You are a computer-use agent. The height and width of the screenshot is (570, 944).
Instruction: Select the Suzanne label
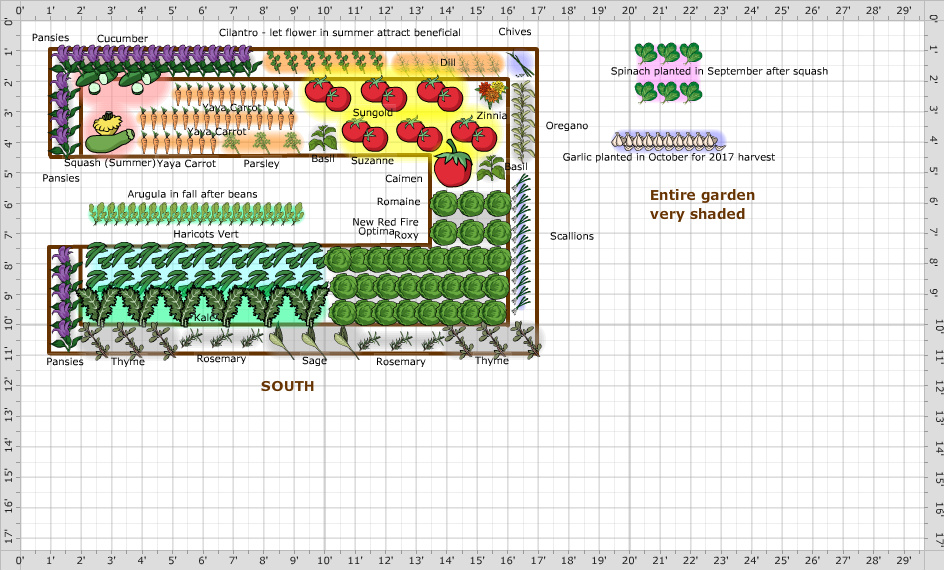[x=372, y=161]
